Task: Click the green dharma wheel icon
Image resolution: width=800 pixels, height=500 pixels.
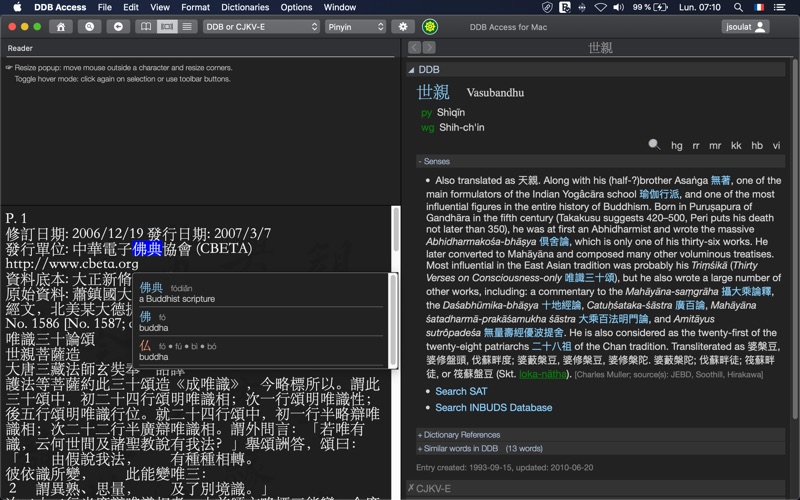Action: [x=430, y=27]
